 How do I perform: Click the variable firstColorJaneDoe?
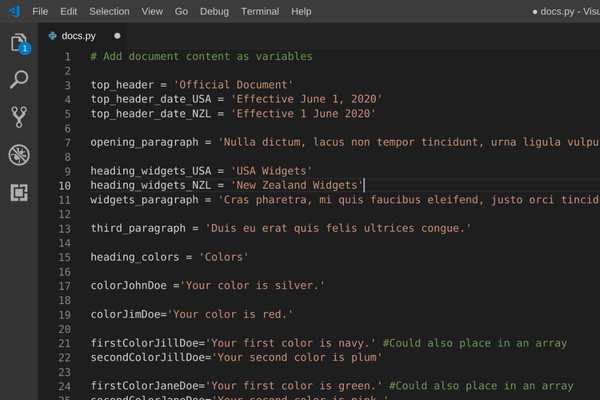pyautogui.click(x=144, y=386)
